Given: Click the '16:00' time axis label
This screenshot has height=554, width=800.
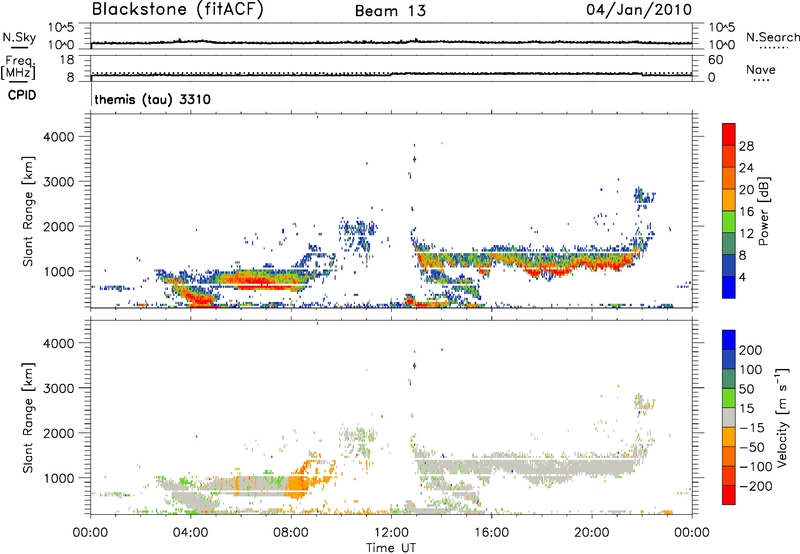Looking at the screenshot, I should pos(491,533).
